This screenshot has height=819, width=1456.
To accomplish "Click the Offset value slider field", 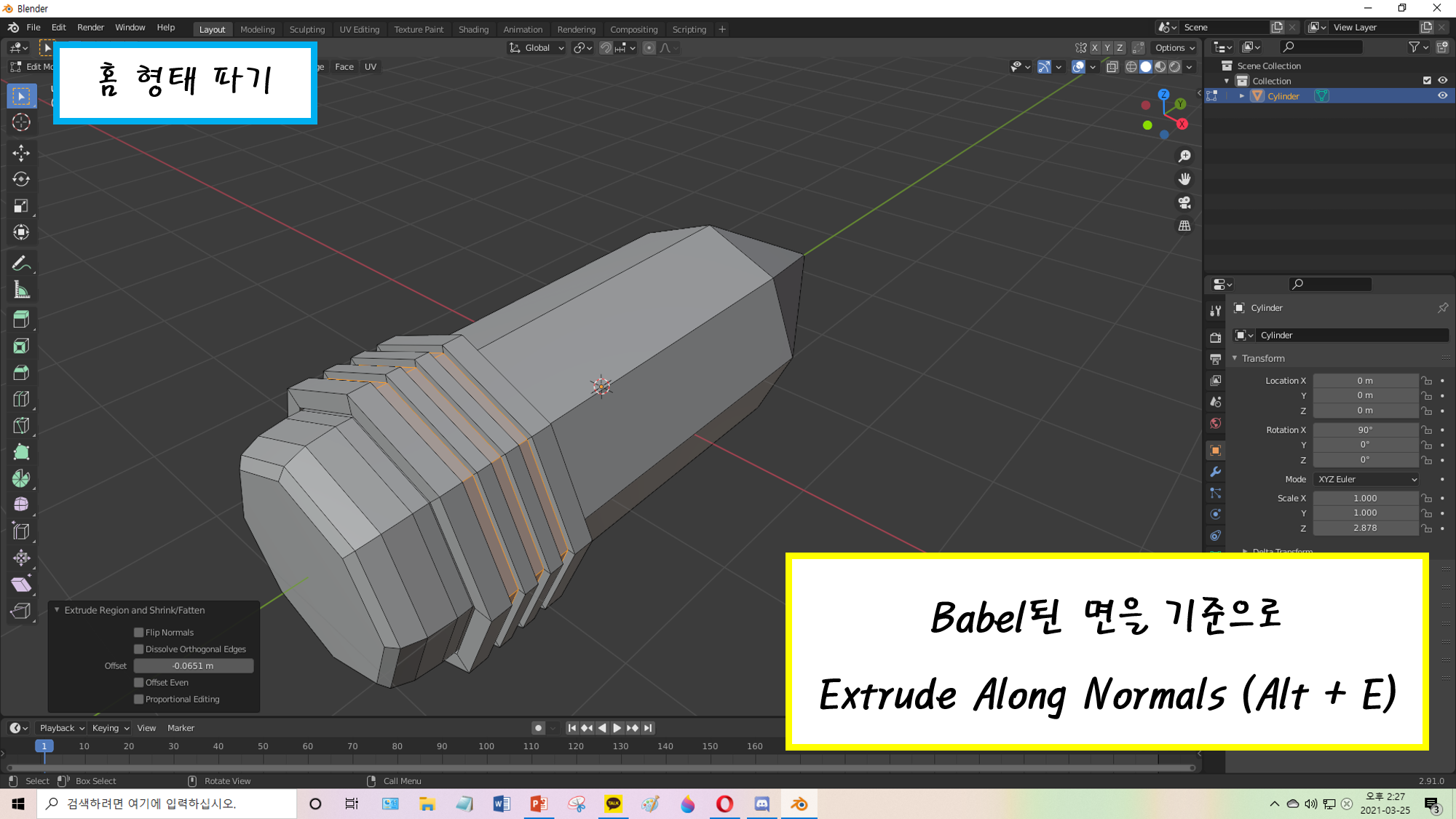I will tap(193, 666).
